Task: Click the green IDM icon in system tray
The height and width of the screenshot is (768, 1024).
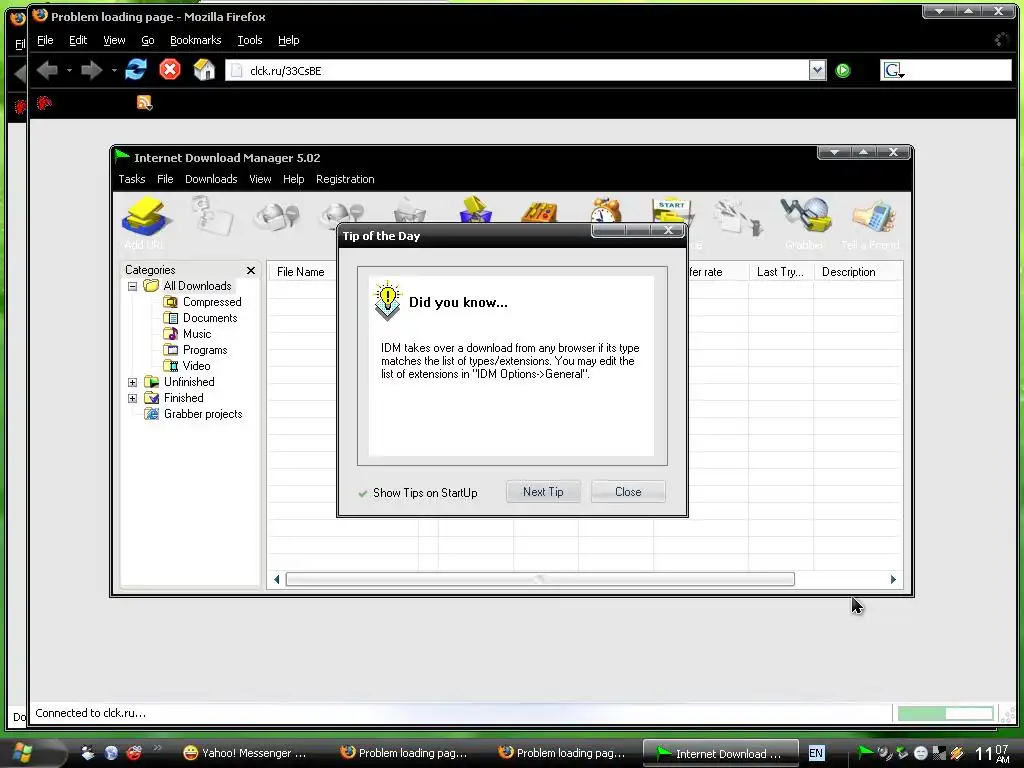Action: point(865,753)
